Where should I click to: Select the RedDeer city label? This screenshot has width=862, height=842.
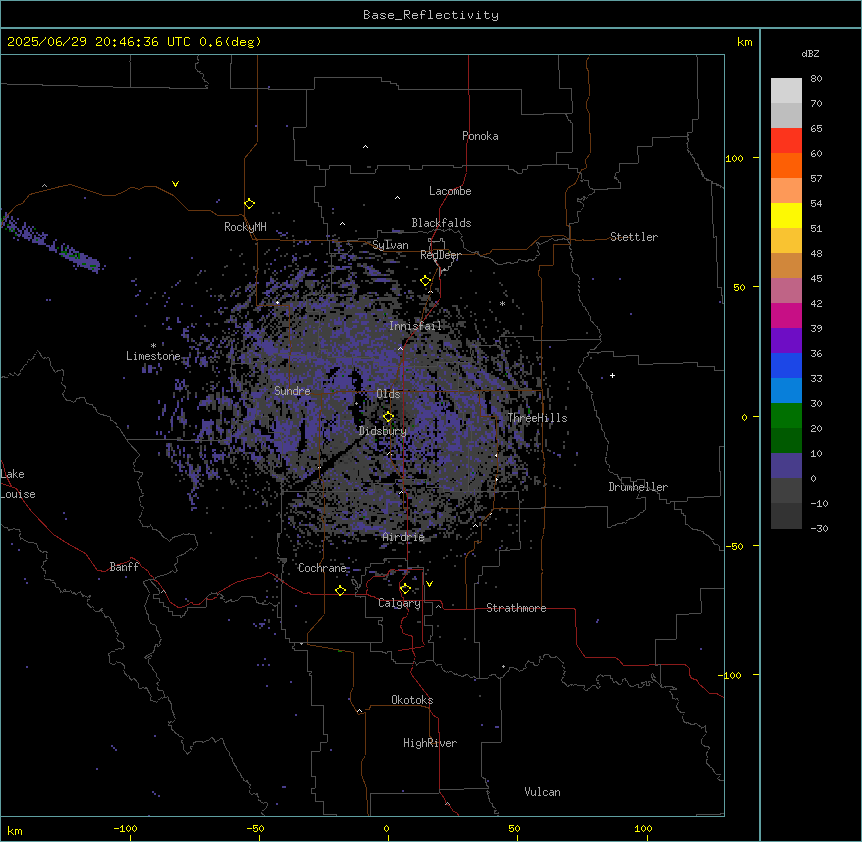coord(440,255)
